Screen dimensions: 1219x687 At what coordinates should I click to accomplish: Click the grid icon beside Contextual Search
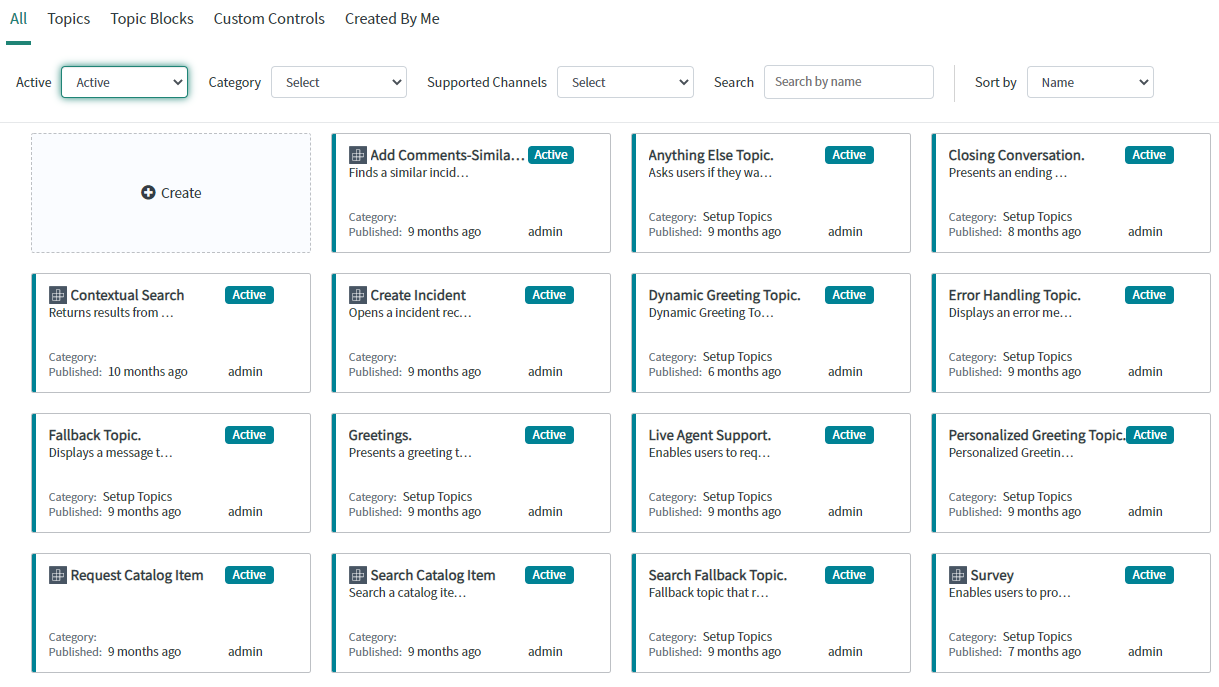tap(57, 295)
